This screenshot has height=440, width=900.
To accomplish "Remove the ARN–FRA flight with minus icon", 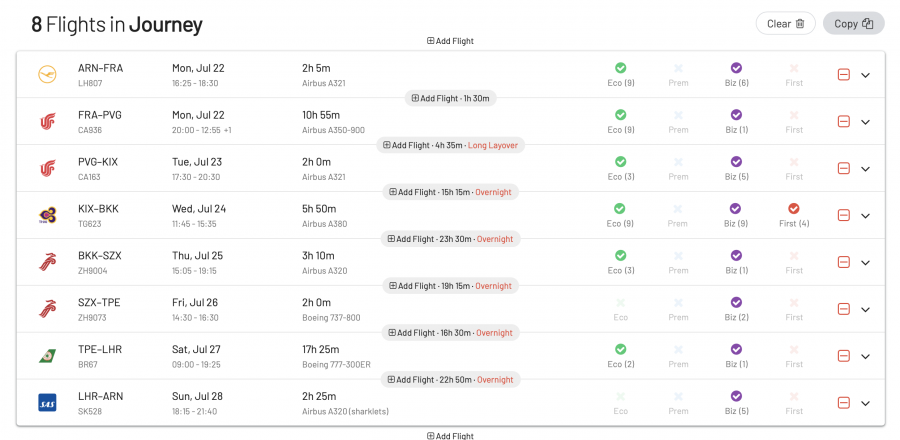I will pyautogui.click(x=843, y=75).
